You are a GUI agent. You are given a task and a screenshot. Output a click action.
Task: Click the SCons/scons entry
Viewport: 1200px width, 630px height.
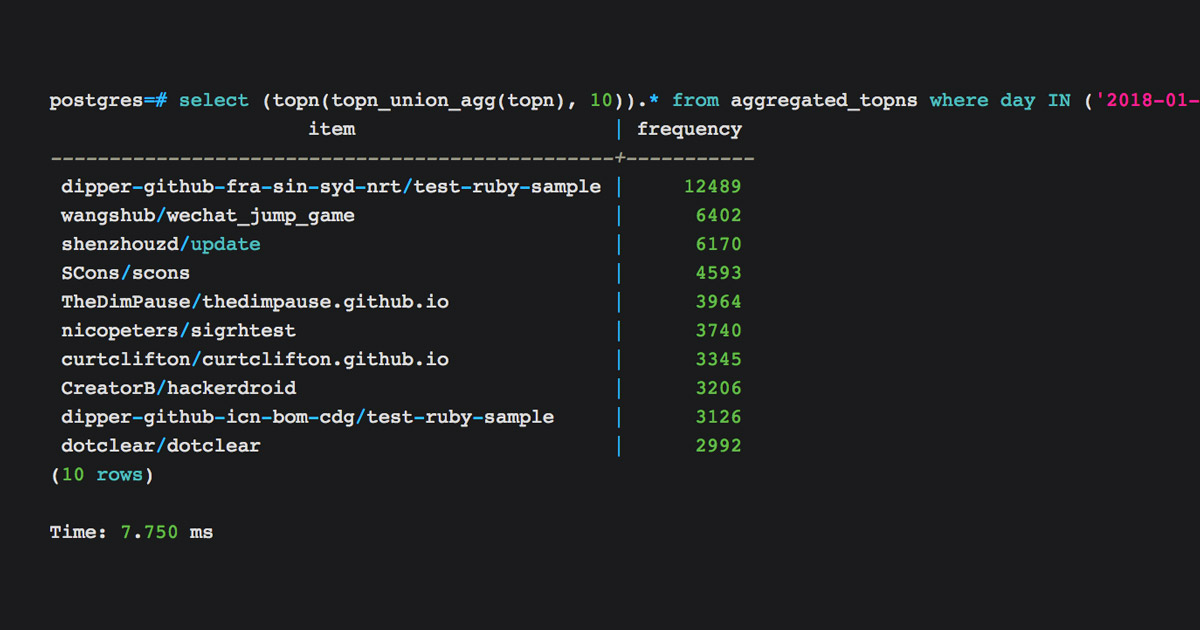point(125,273)
